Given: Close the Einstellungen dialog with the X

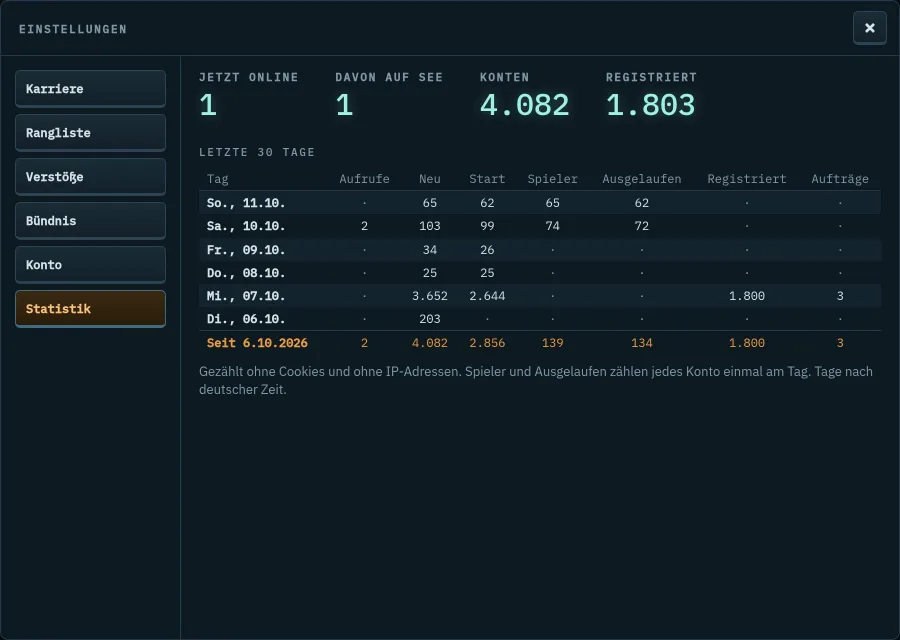Looking at the screenshot, I should (870, 28).
